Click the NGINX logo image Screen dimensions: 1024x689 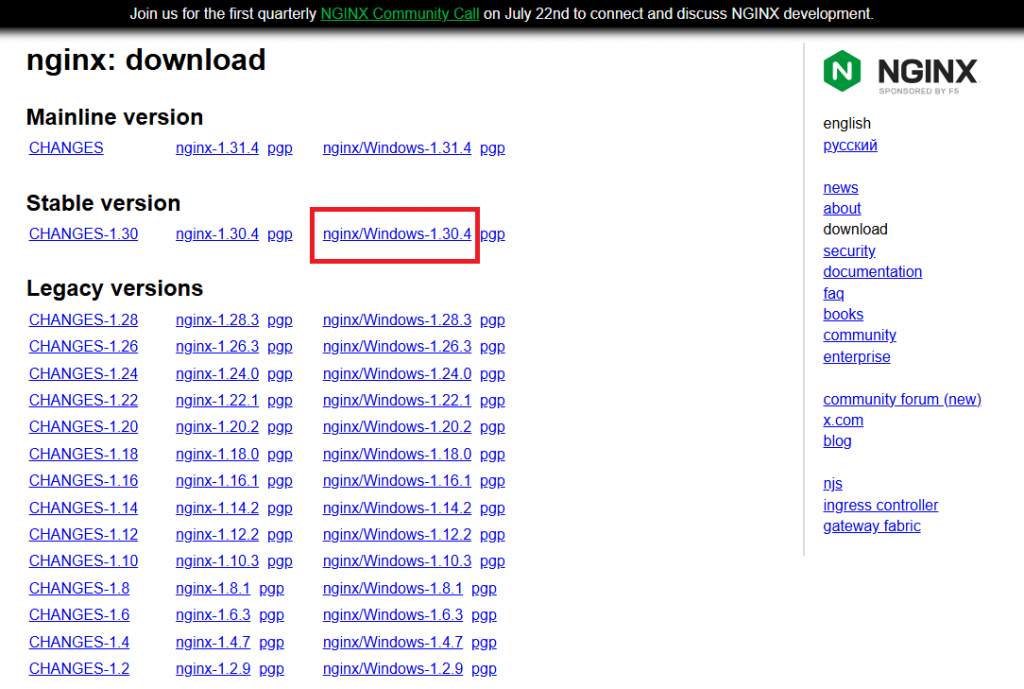(x=901, y=72)
